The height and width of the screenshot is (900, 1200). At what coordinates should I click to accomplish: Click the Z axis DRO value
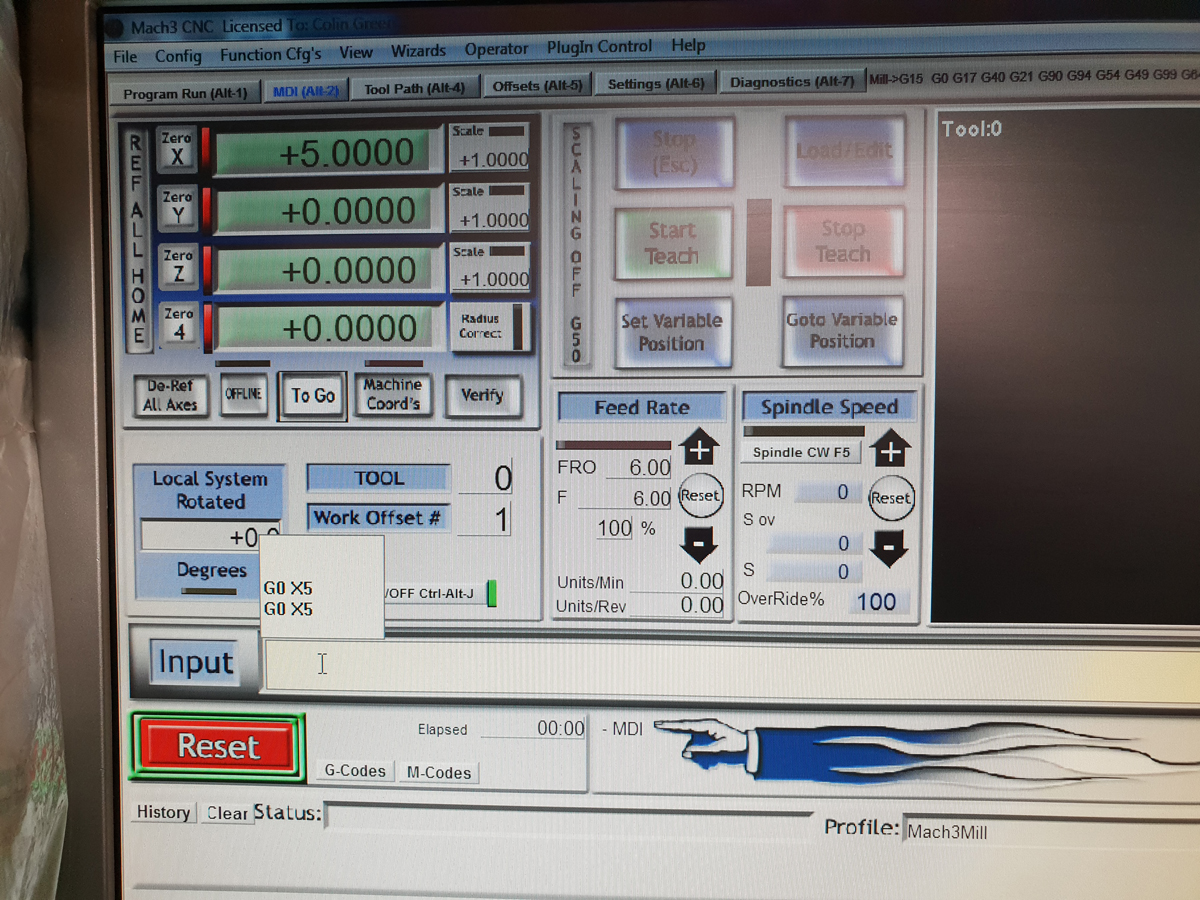click(326, 270)
